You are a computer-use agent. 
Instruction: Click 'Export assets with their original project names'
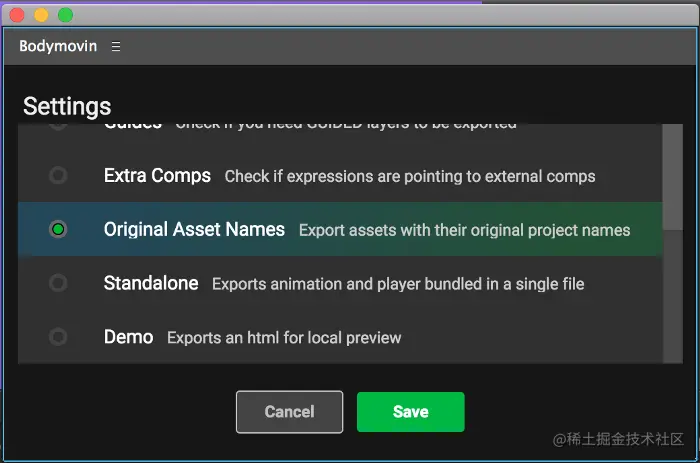(464, 230)
